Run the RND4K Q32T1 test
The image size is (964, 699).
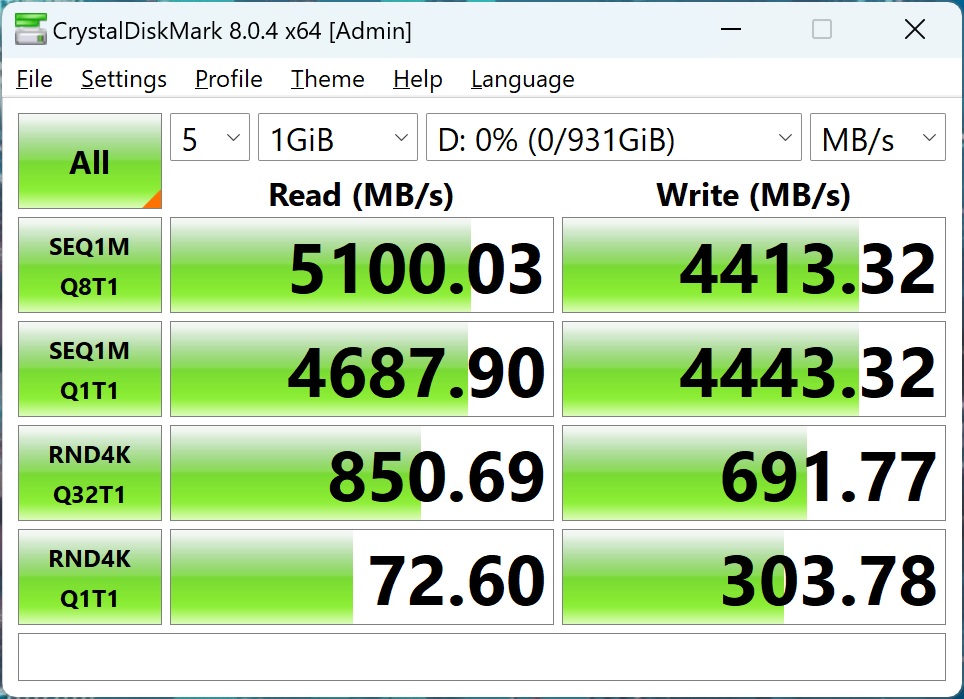point(90,473)
